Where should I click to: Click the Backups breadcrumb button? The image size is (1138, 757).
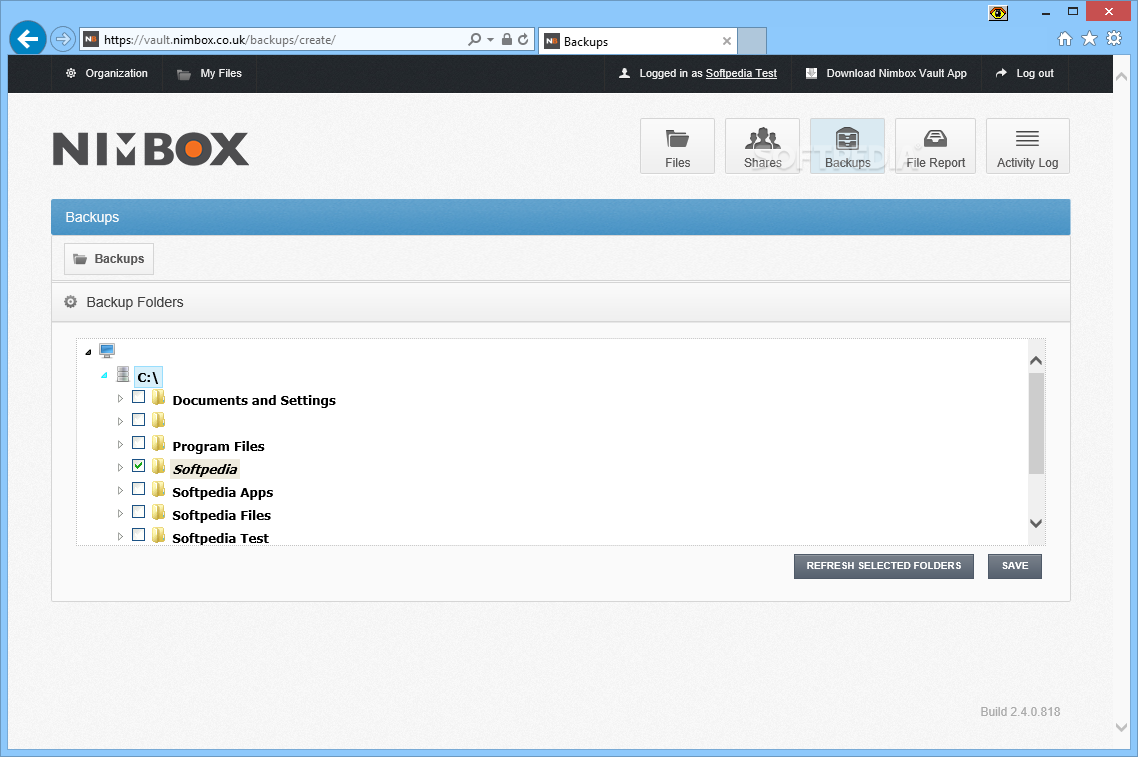pyautogui.click(x=109, y=259)
